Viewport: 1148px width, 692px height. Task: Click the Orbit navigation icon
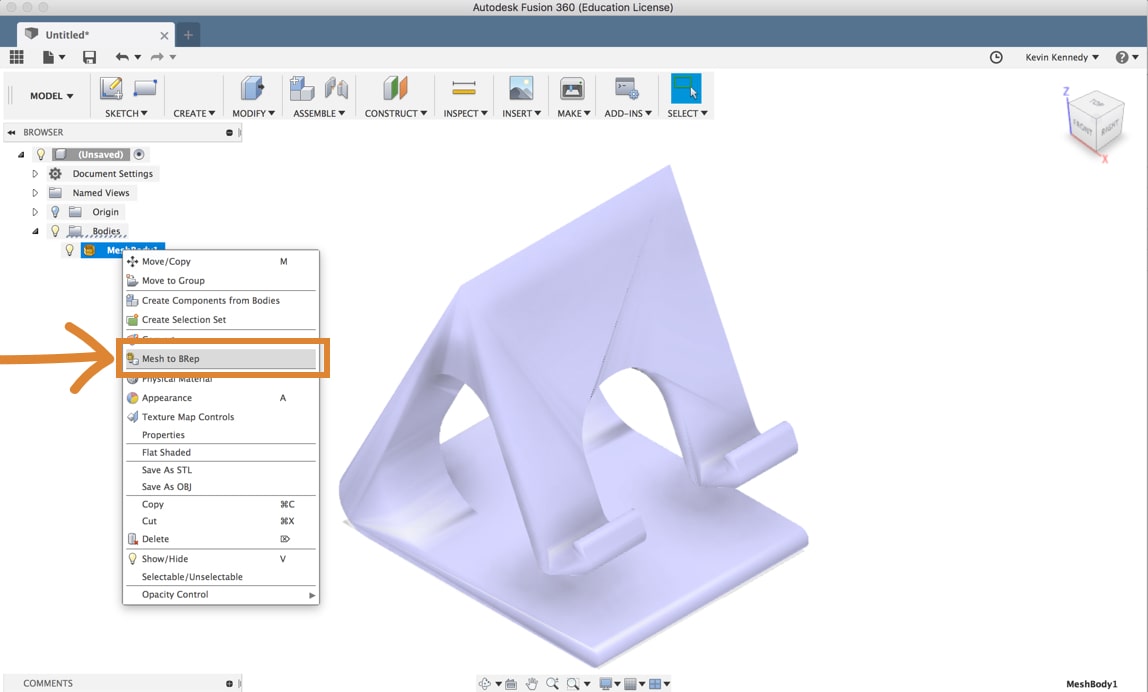pyautogui.click(x=485, y=684)
